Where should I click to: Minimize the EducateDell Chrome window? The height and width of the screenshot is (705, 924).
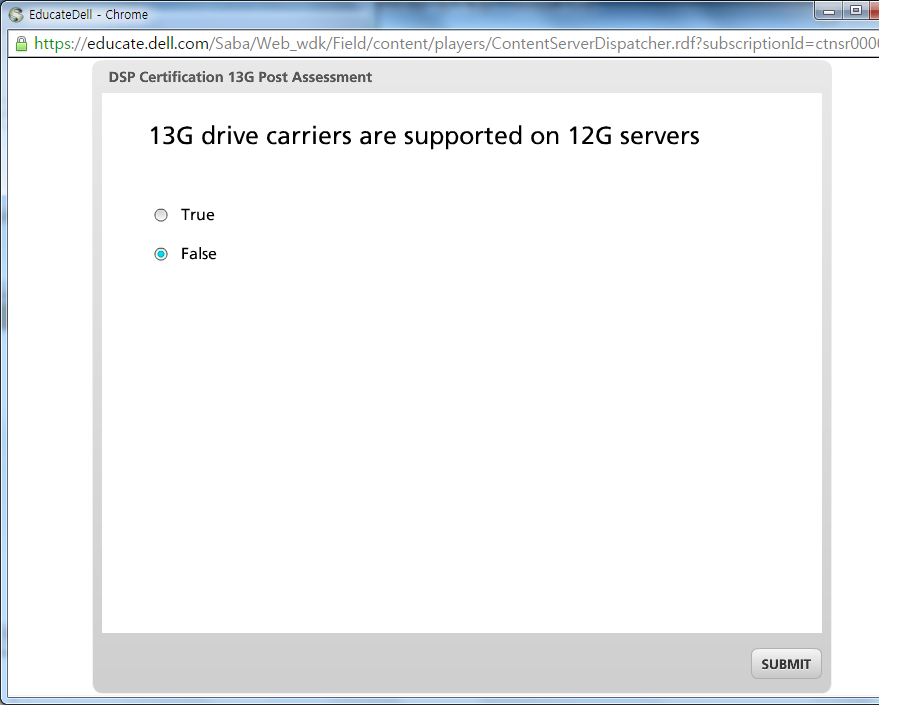[830, 11]
